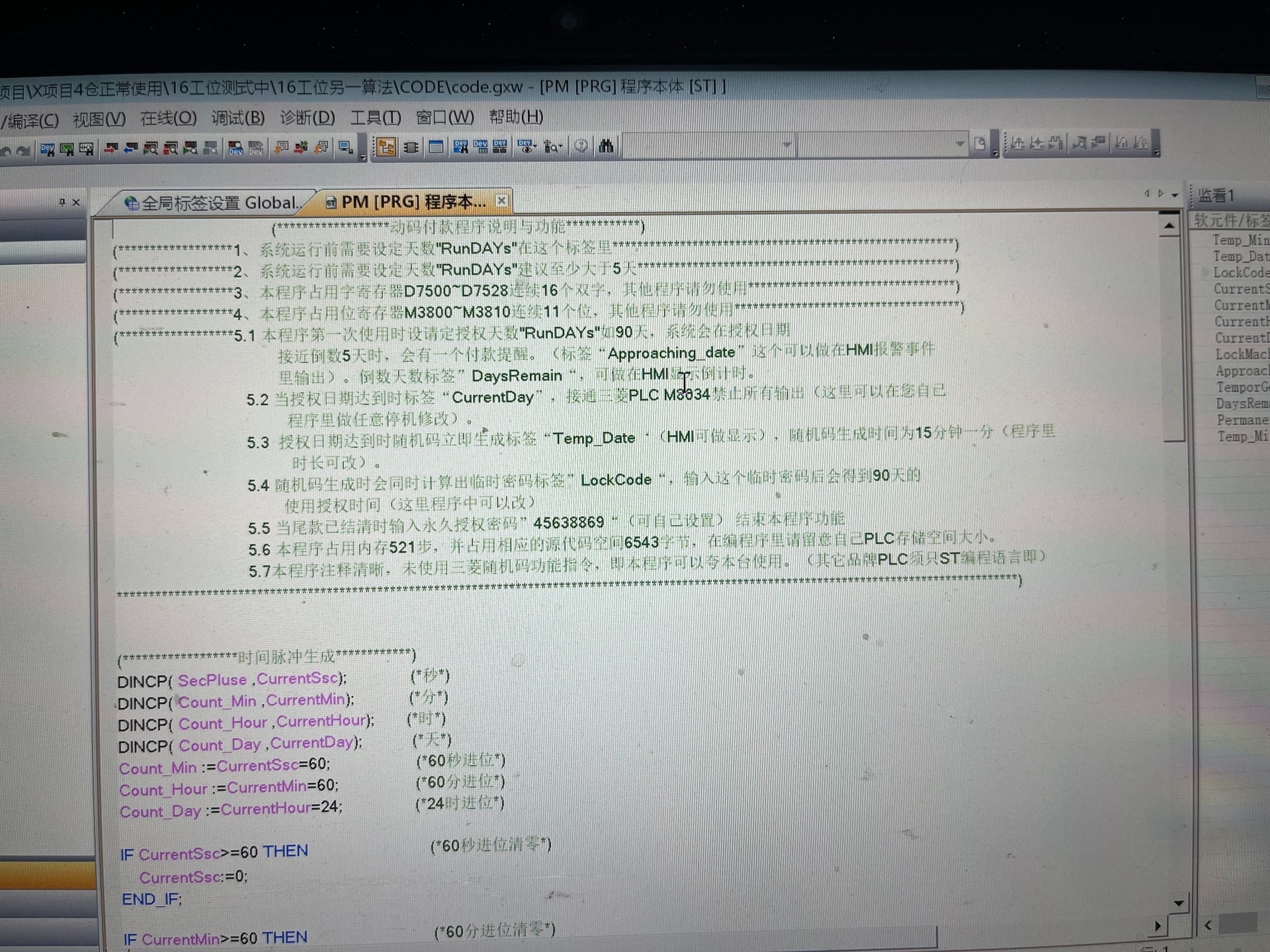Open the 帮助(H) menu
This screenshot has width=1270, height=952.
click(516, 117)
